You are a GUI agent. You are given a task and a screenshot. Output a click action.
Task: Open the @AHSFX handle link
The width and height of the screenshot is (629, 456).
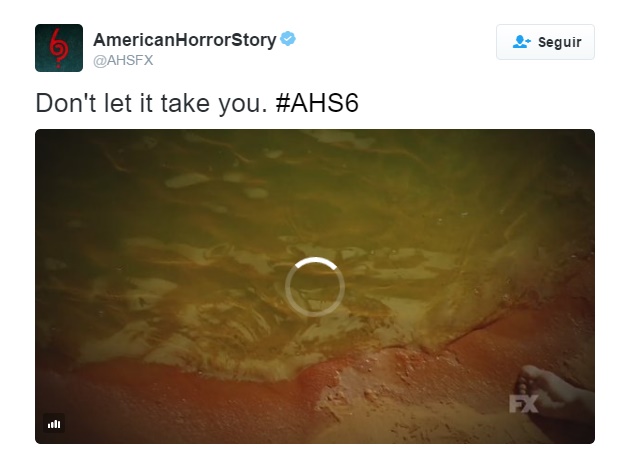tap(123, 60)
